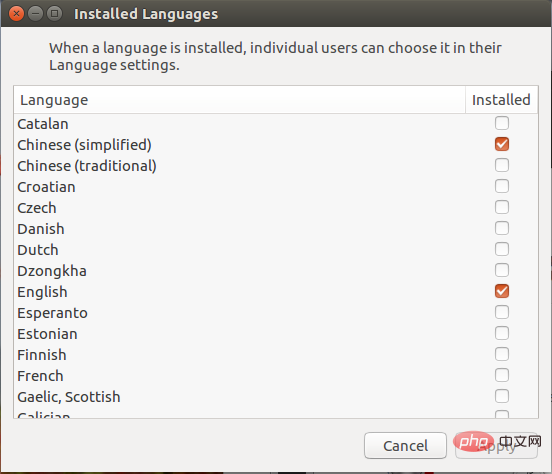The height and width of the screenshot is (474, 552).
Task: Tick the Chinese (traditional) checkbox
Action: click(502, 165)
